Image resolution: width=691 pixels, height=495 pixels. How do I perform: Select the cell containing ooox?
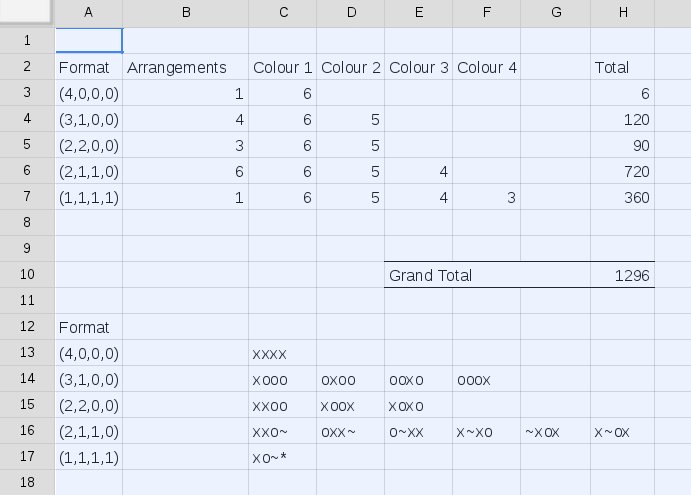click(487, 379)
